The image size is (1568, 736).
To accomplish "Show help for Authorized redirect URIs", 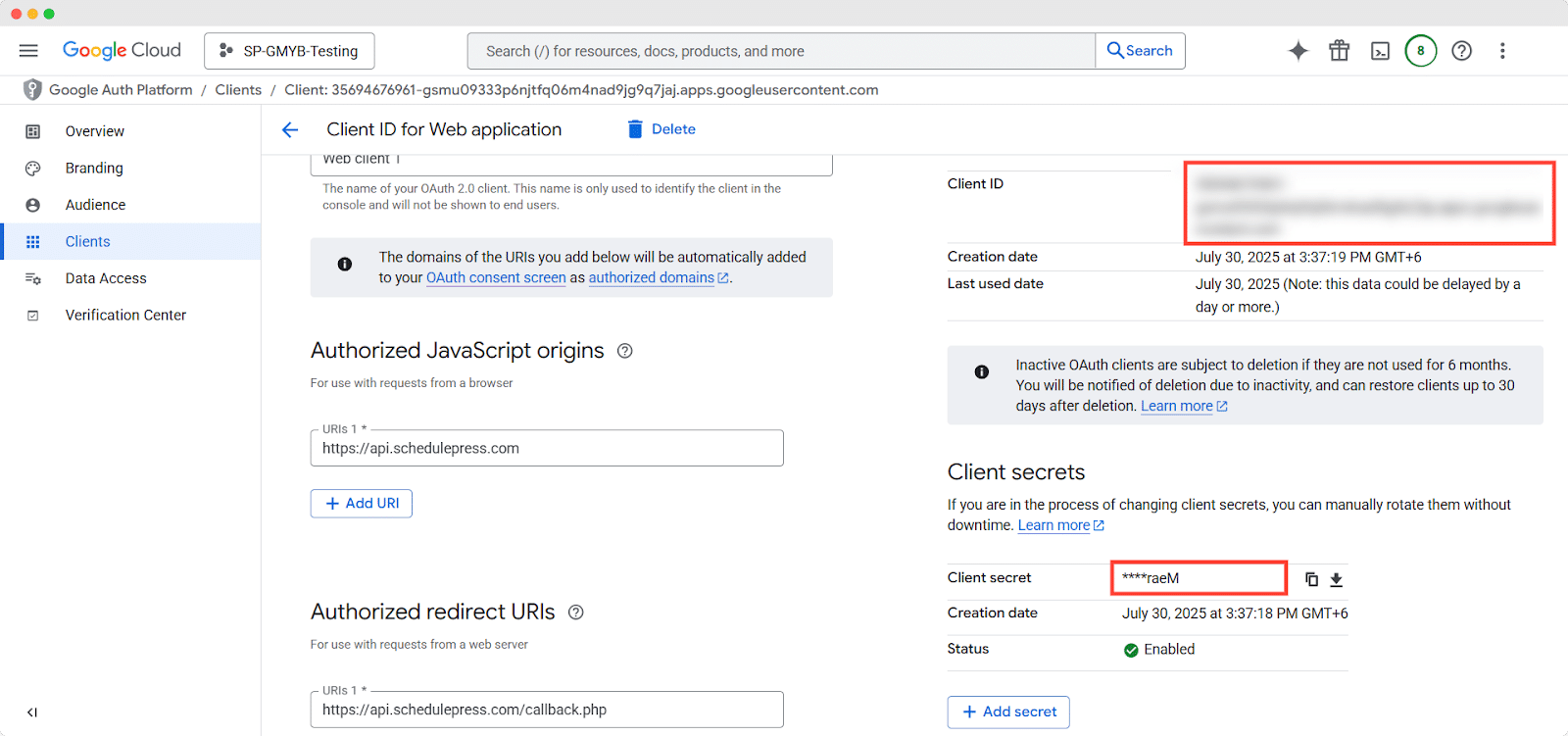I will click(x=576, y=613).
